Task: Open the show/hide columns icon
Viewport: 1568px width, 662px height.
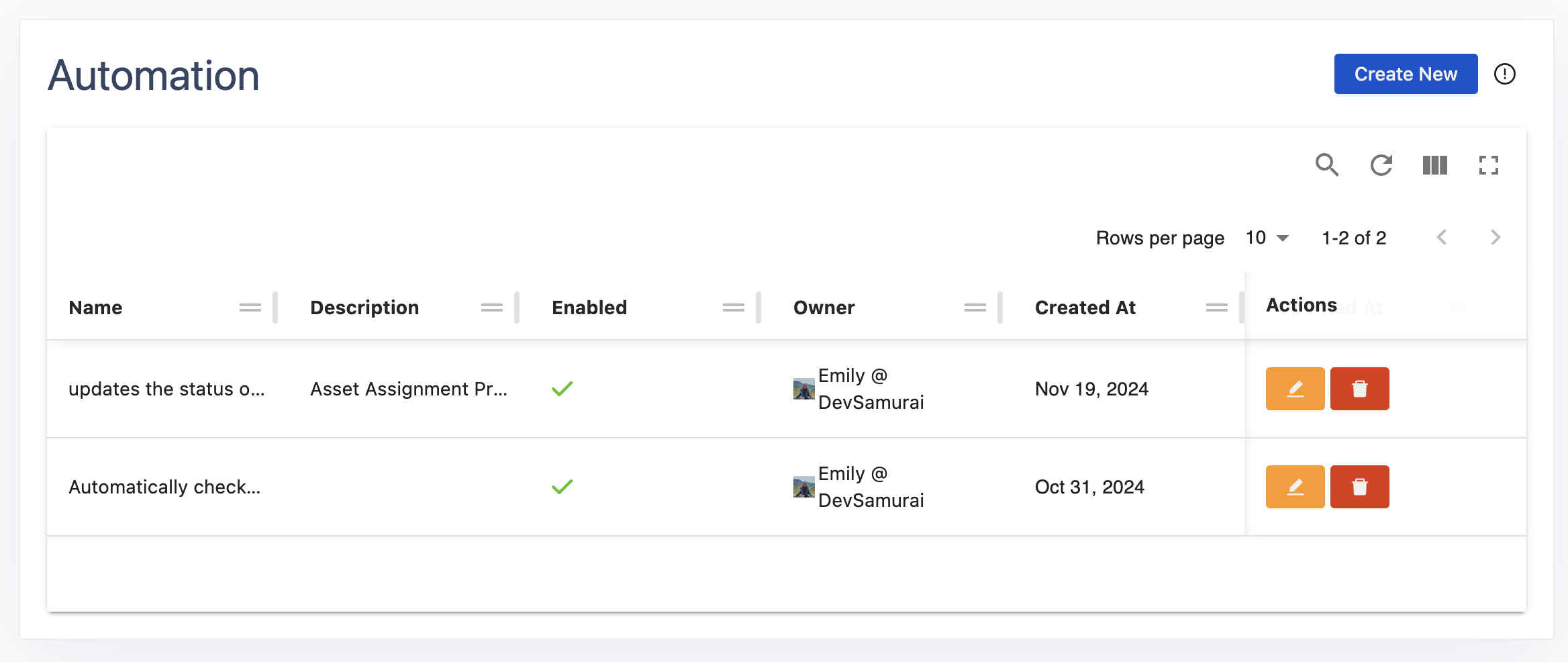Action: tap(1434, 165)
